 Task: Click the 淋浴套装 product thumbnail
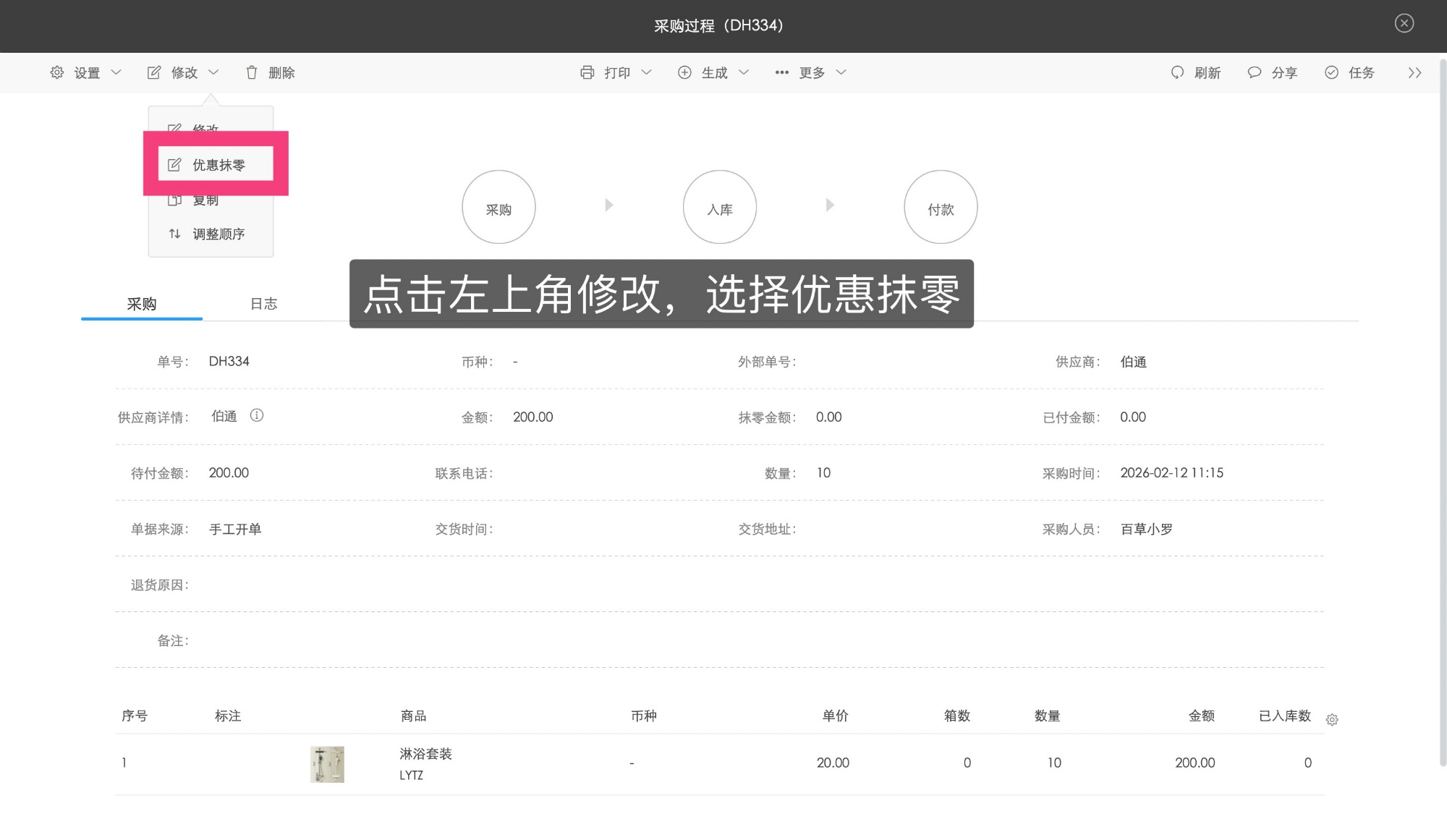327,763
